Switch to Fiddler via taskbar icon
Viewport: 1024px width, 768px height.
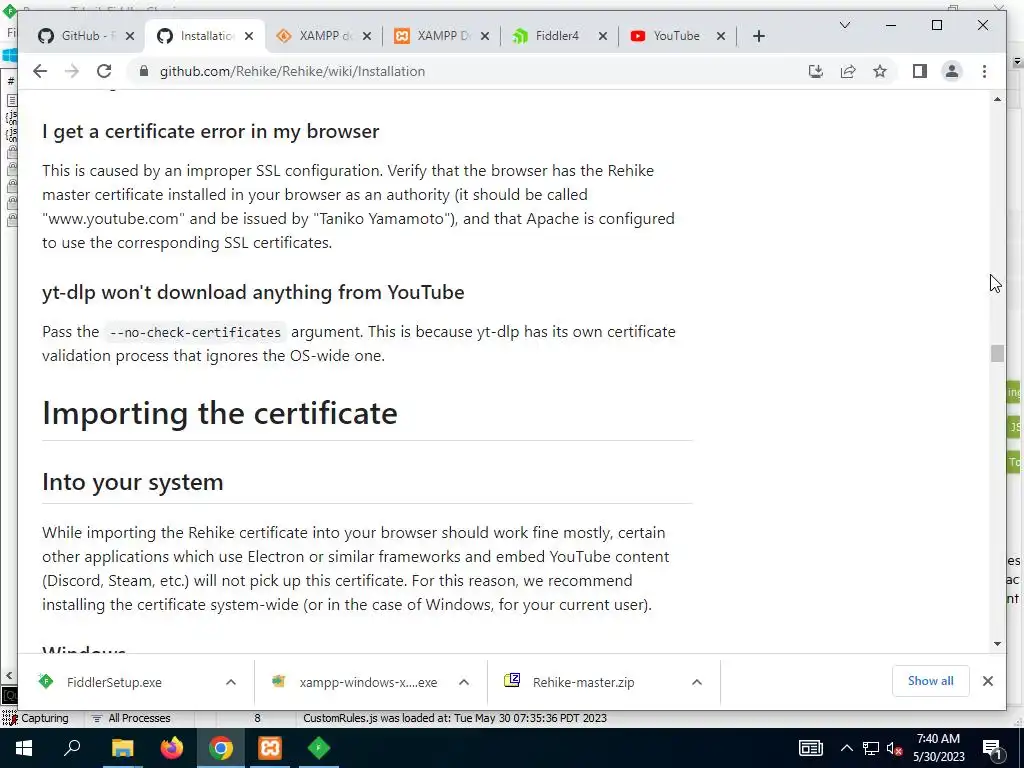[319, 748]
